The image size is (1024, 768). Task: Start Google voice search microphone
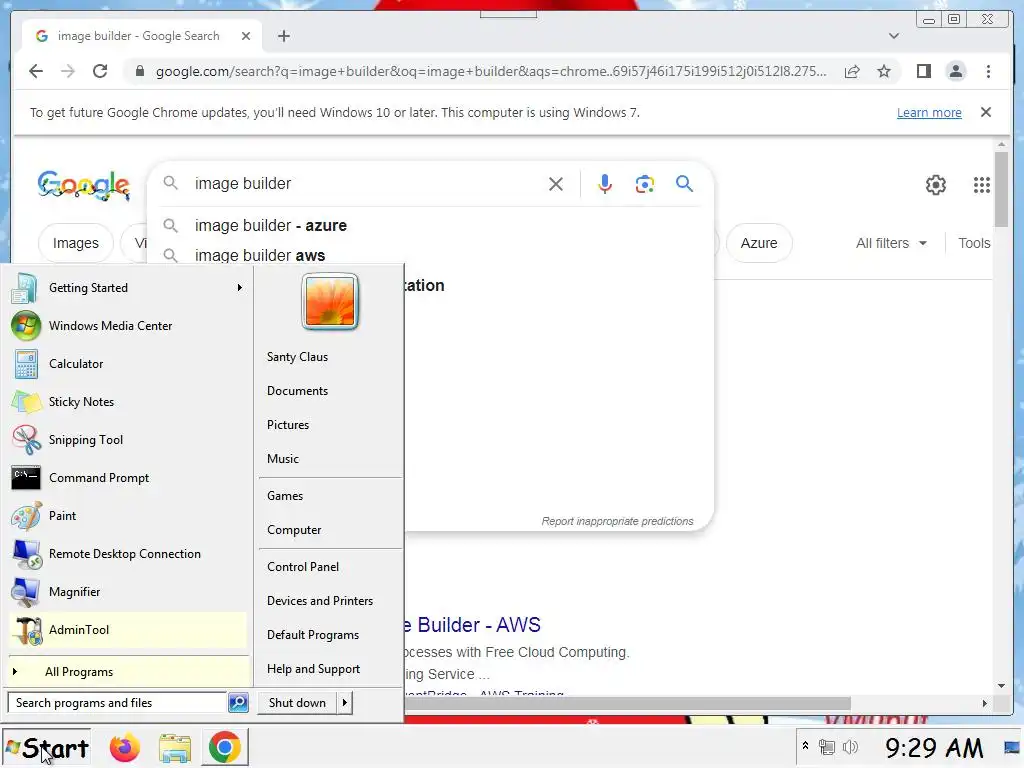[605, 184]
